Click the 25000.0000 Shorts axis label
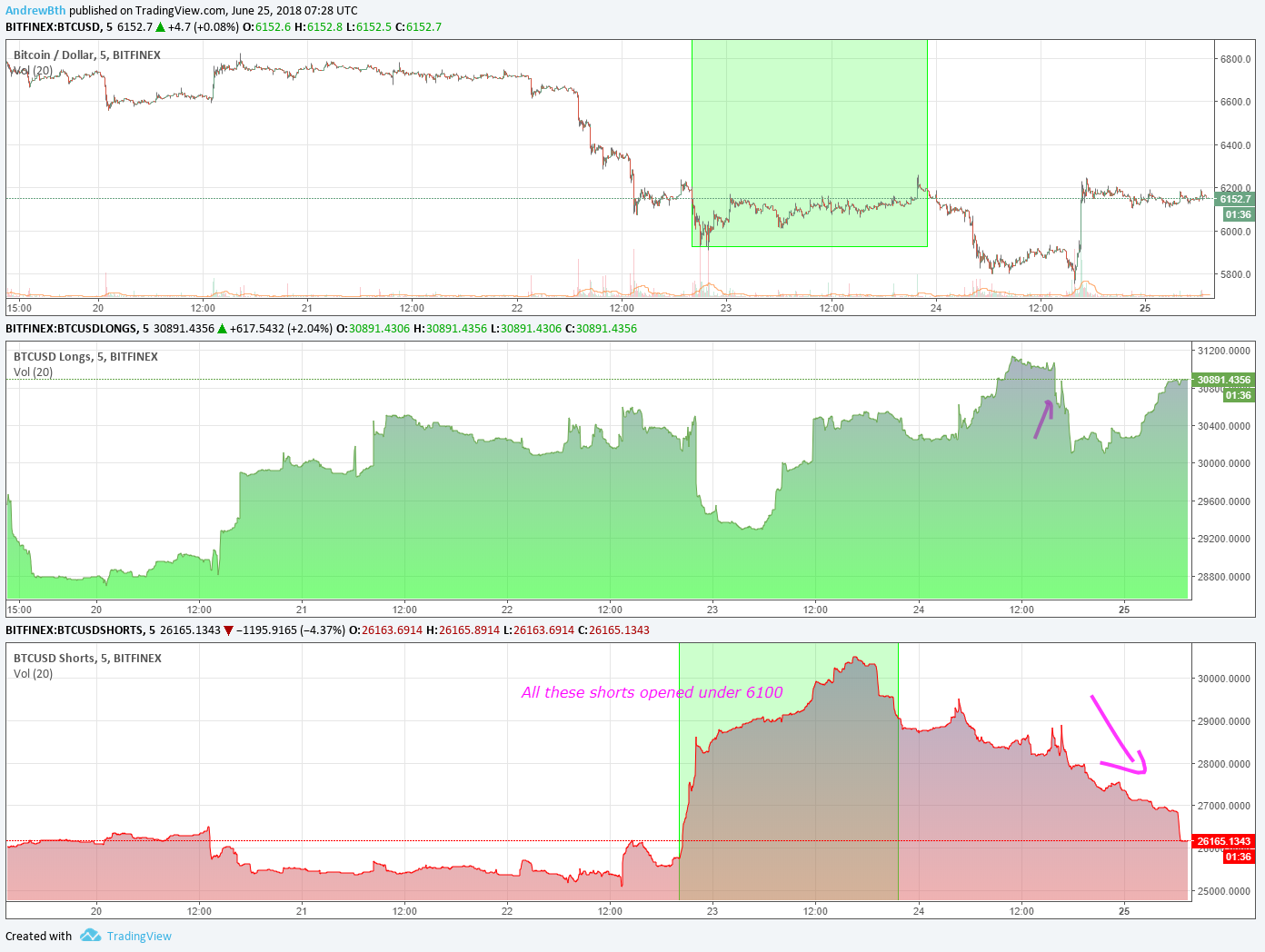 [1224, 891]
